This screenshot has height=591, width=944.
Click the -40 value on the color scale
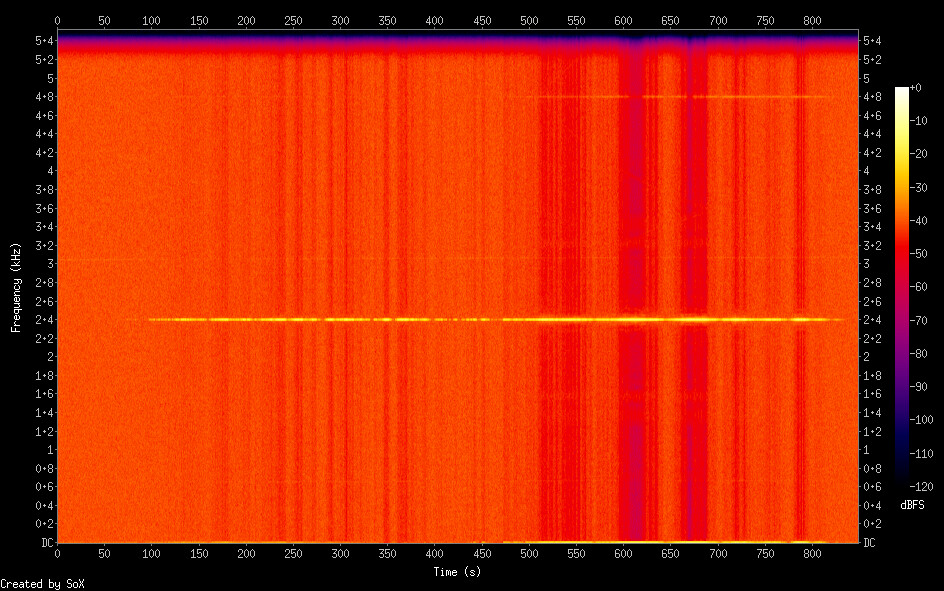pyautogui.click(x=916, y=221)
